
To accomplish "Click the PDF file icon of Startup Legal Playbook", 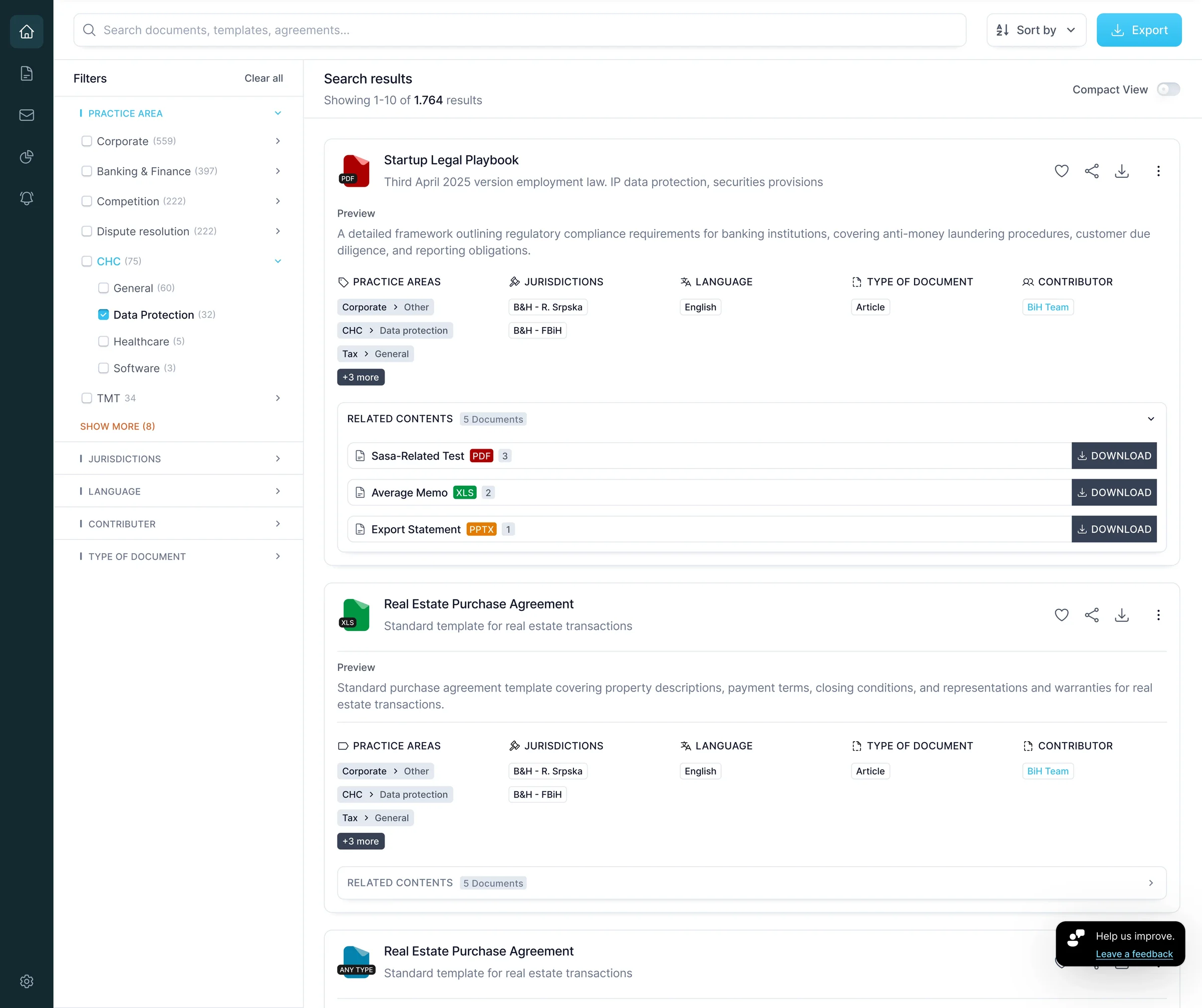I will point(354,171).
